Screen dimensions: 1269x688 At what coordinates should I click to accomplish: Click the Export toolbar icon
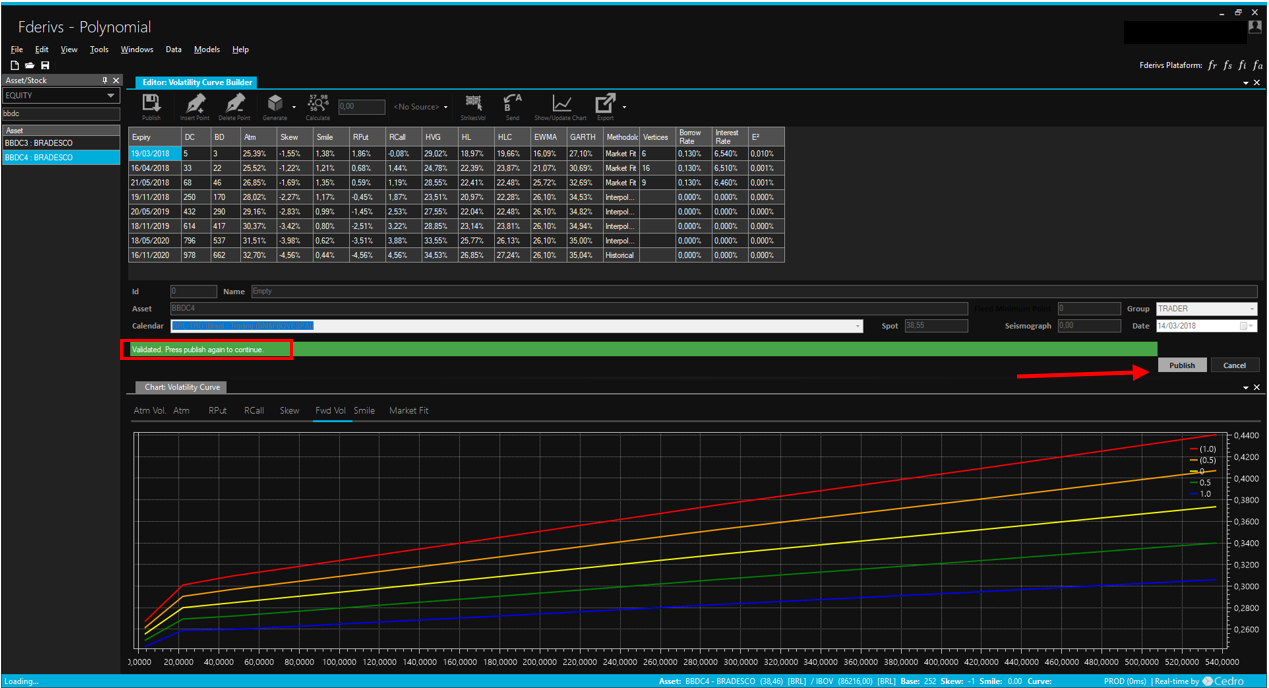click(605, 105)
